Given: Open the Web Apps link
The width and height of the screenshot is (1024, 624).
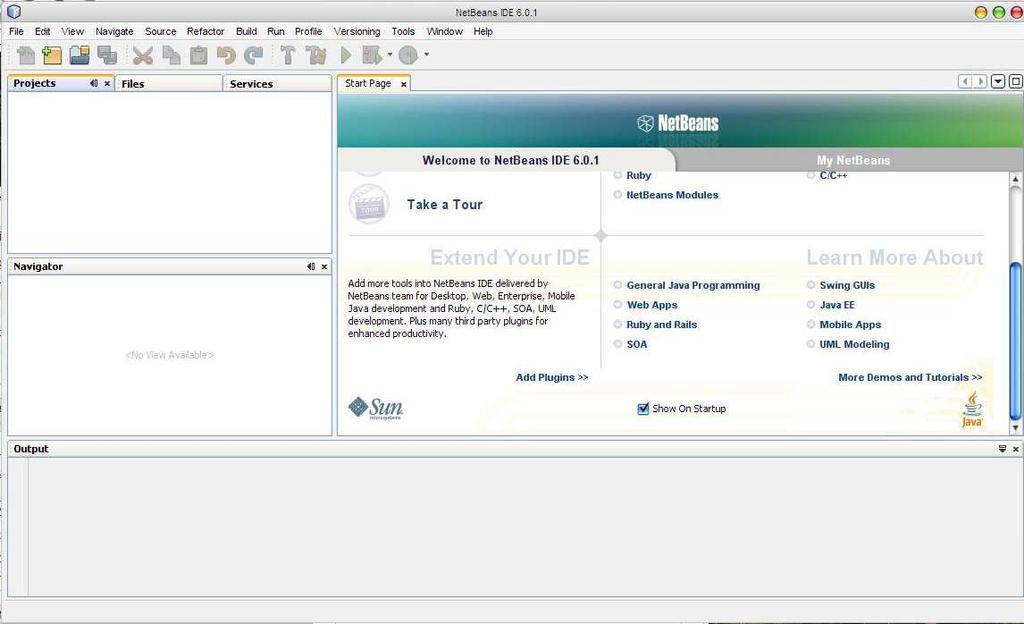Looking at the screenshot, I should pyautogui.click(x=652, y=305).
